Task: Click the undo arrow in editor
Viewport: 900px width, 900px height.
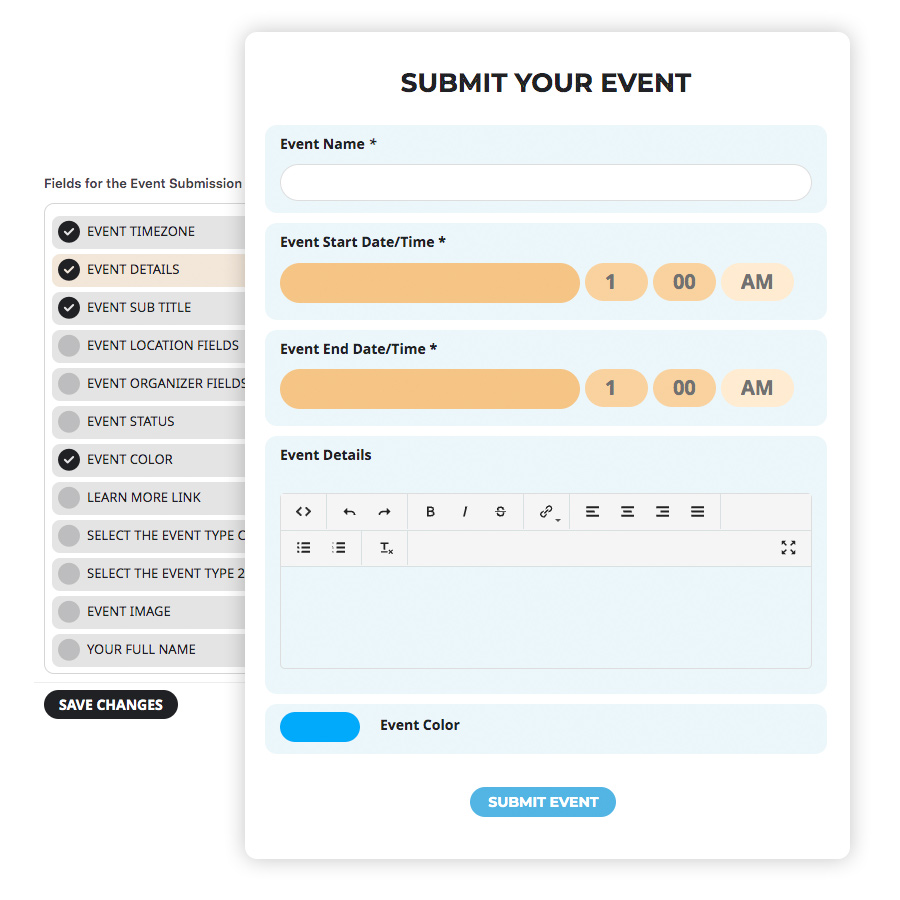Action: pyautogui.click(x=349, y=511)
